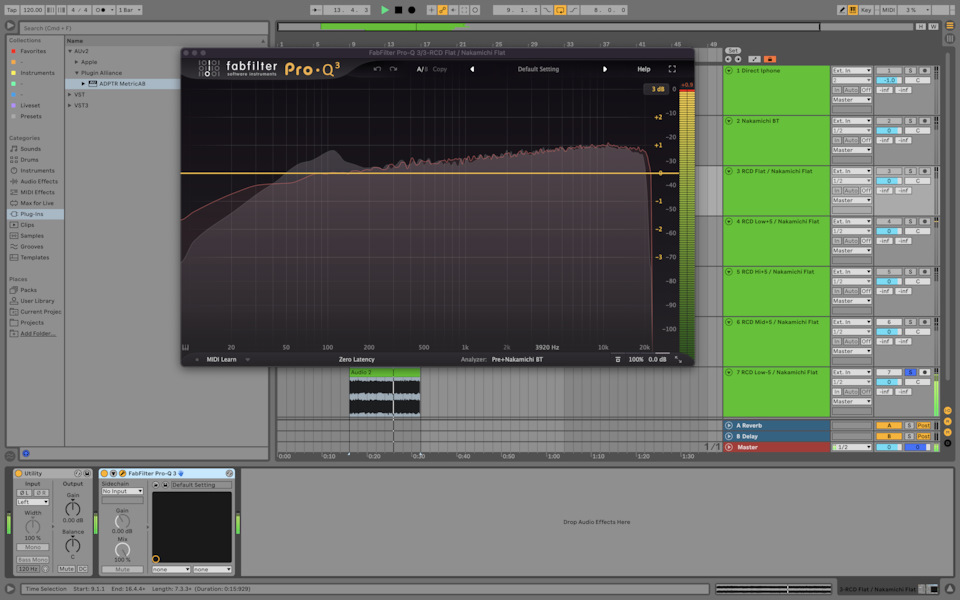Click the Pro-Q 3 undo arrow
960x600 pixels.
[x=377, y=69]
